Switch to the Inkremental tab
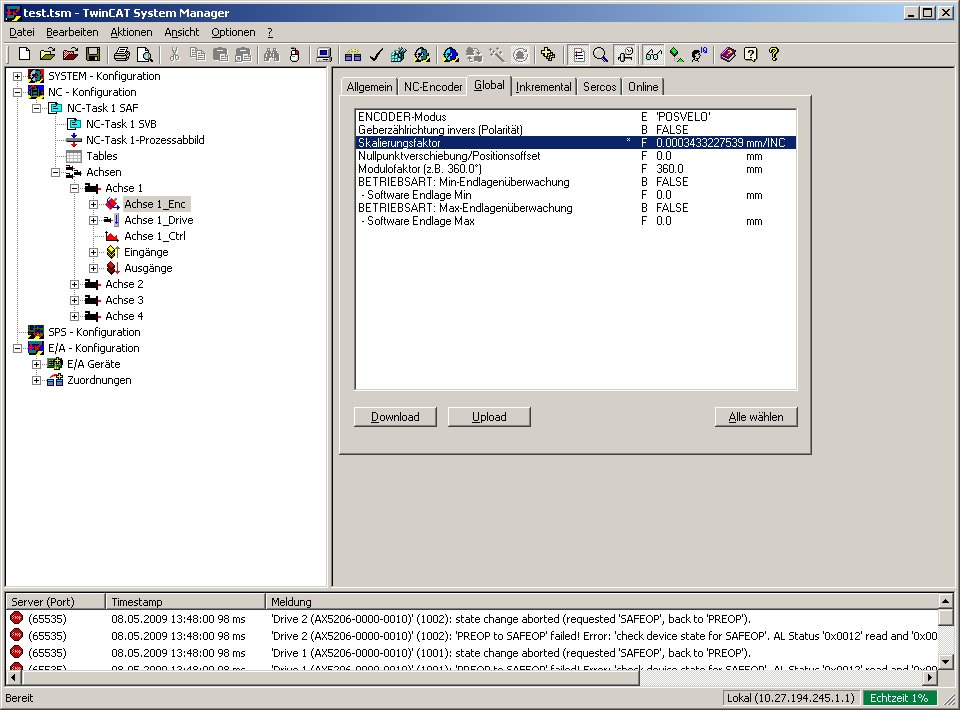960x710 pixels. 544,87
